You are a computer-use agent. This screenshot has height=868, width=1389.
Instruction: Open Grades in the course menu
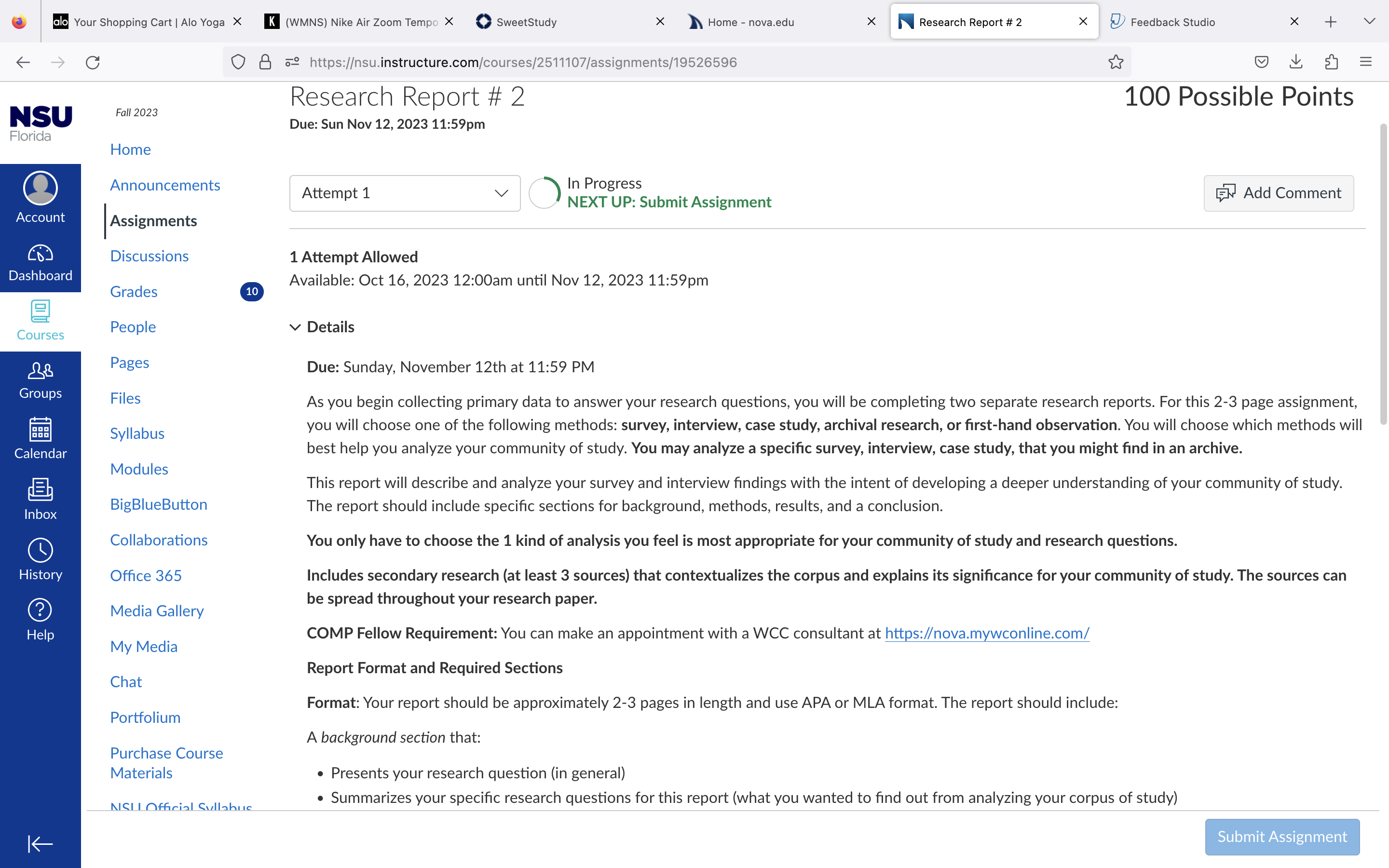134,292
